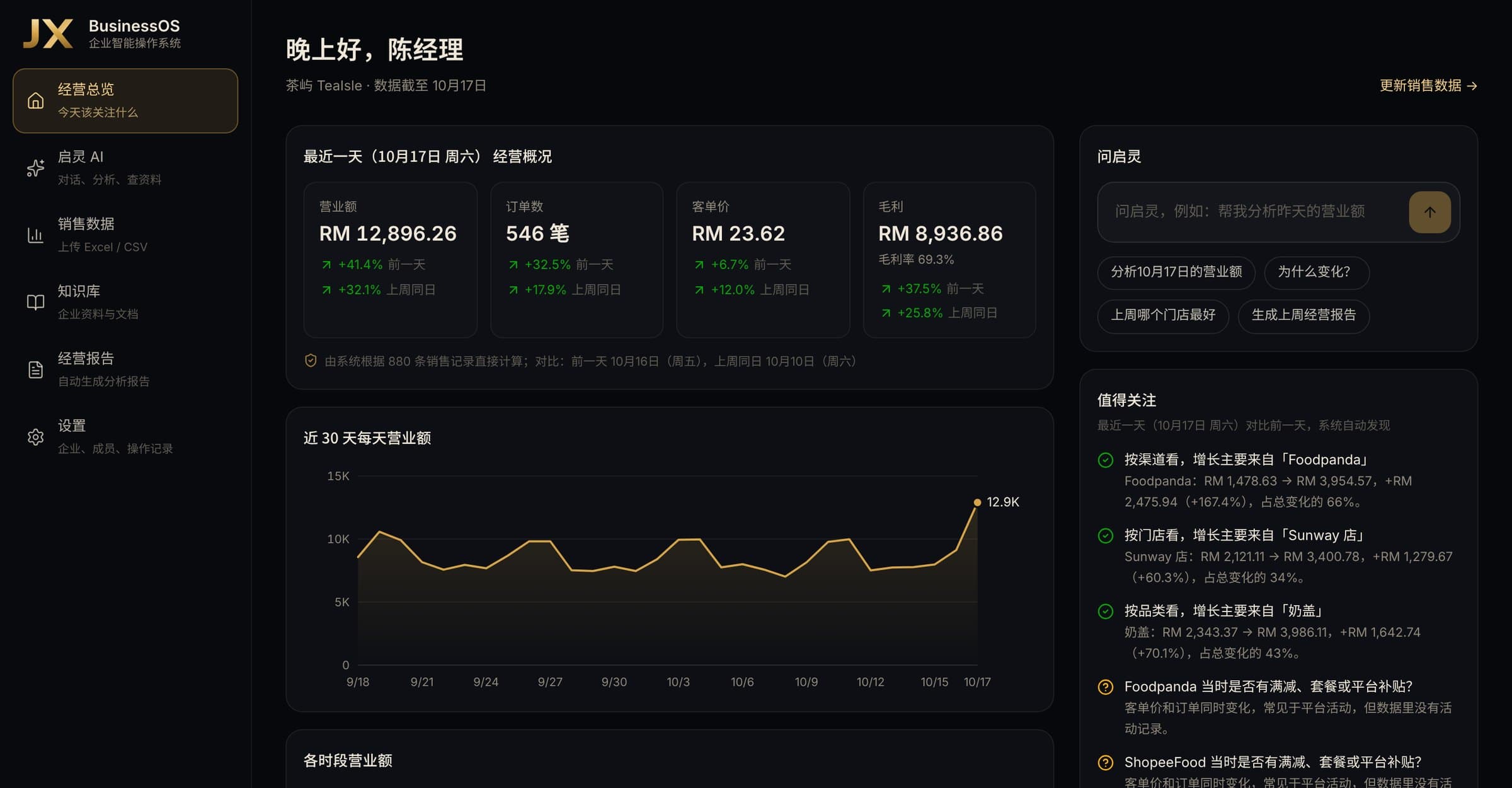Open the 知识库 section

click(125, 302)
